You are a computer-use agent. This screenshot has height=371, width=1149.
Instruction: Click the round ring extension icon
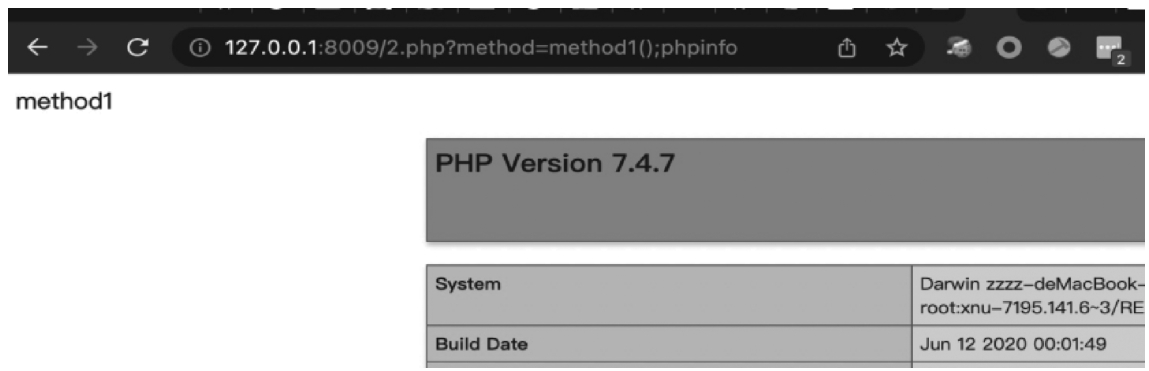click(1009, 48)
